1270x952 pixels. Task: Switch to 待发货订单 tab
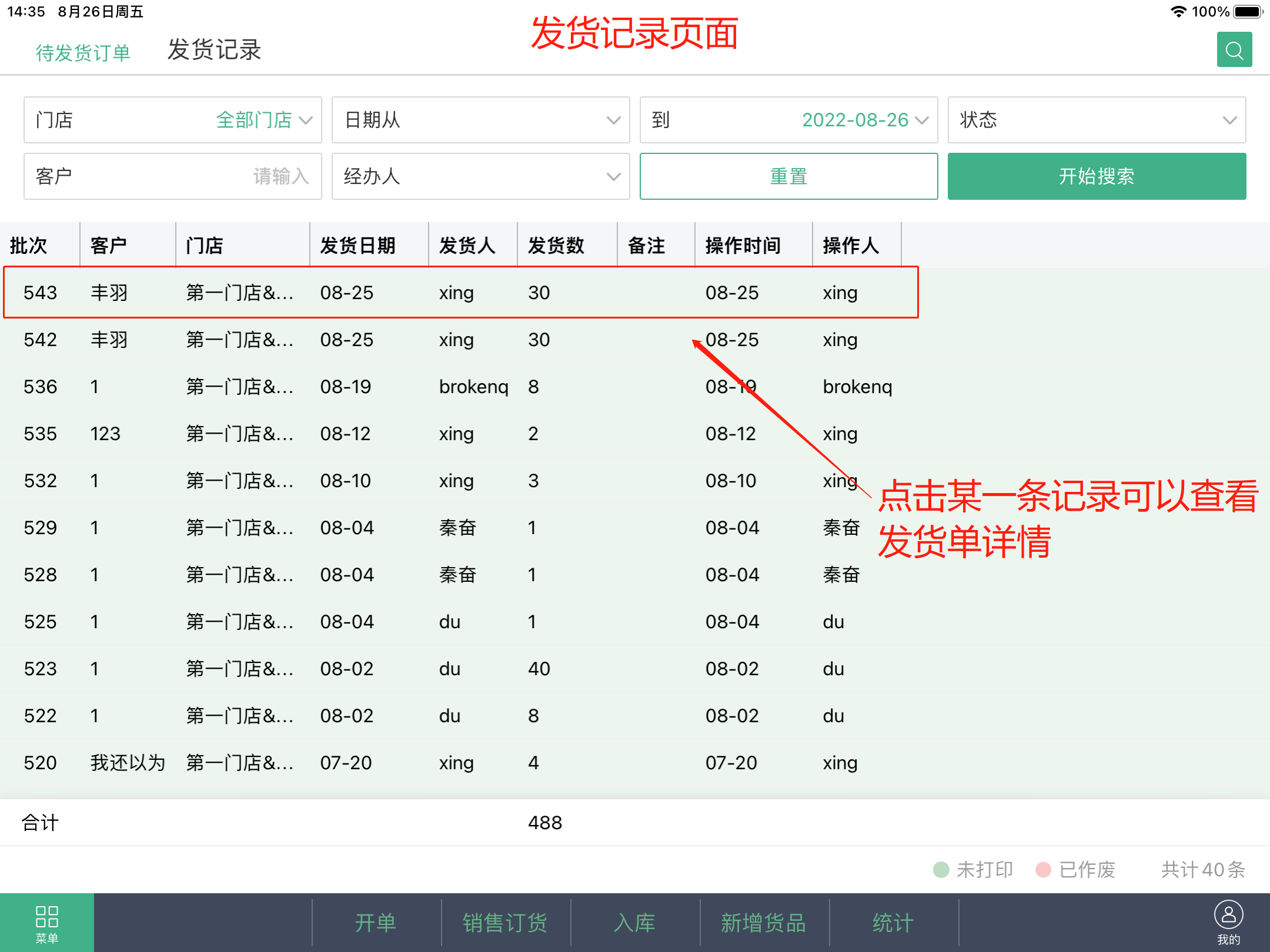pyautogui.click(x=83, y=53)
